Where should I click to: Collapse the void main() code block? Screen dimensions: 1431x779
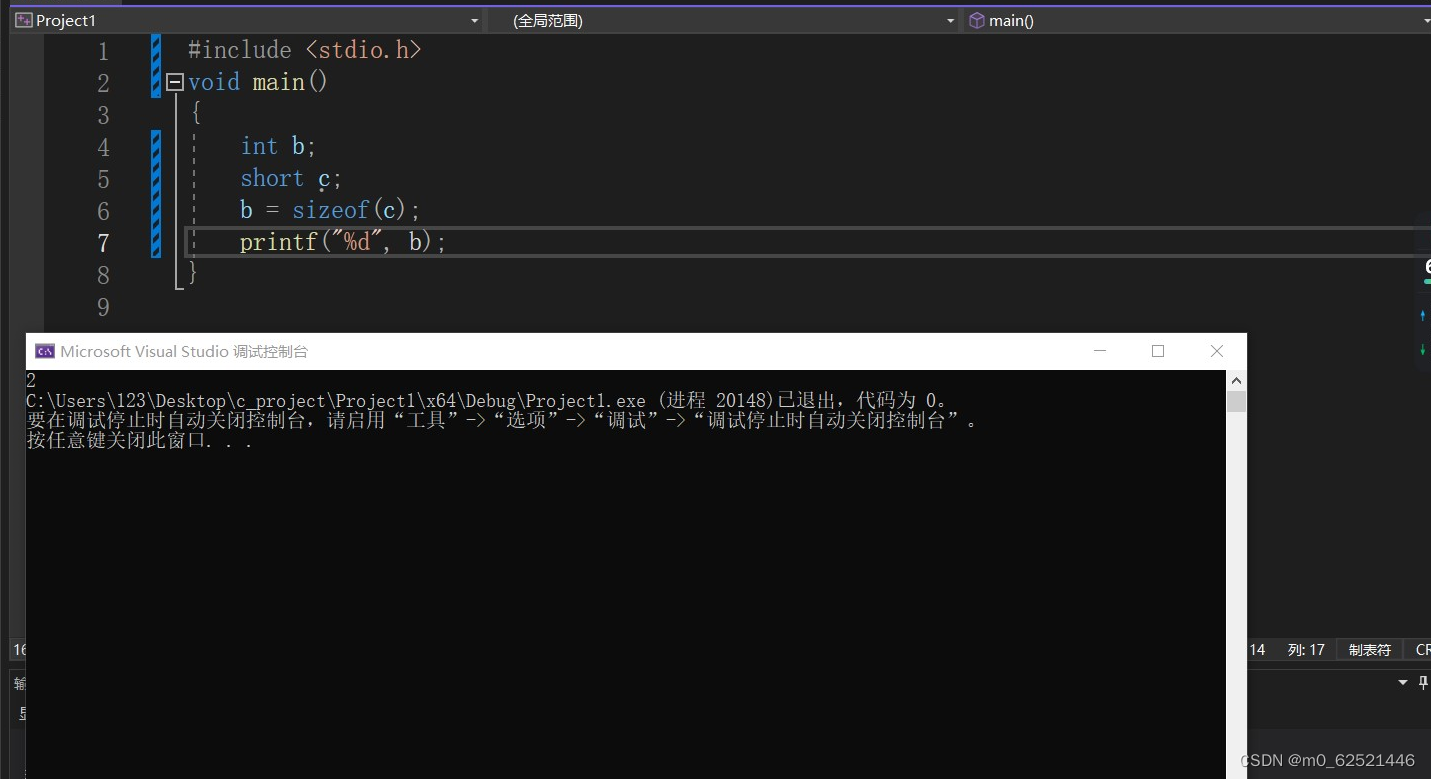pos(175,82)
